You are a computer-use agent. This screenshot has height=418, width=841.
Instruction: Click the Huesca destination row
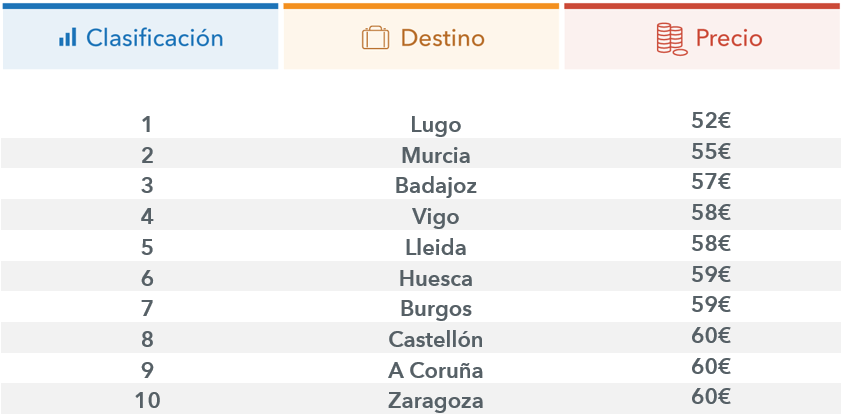click(436, 278)
